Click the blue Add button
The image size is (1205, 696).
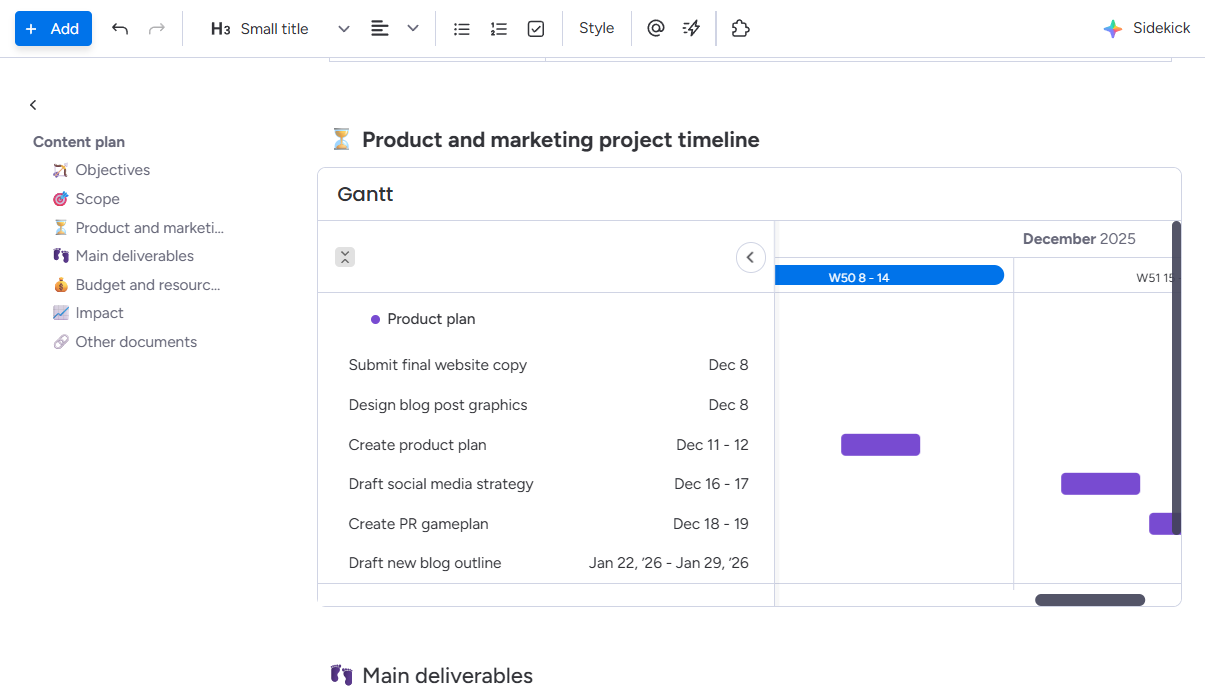coord(53,29)
